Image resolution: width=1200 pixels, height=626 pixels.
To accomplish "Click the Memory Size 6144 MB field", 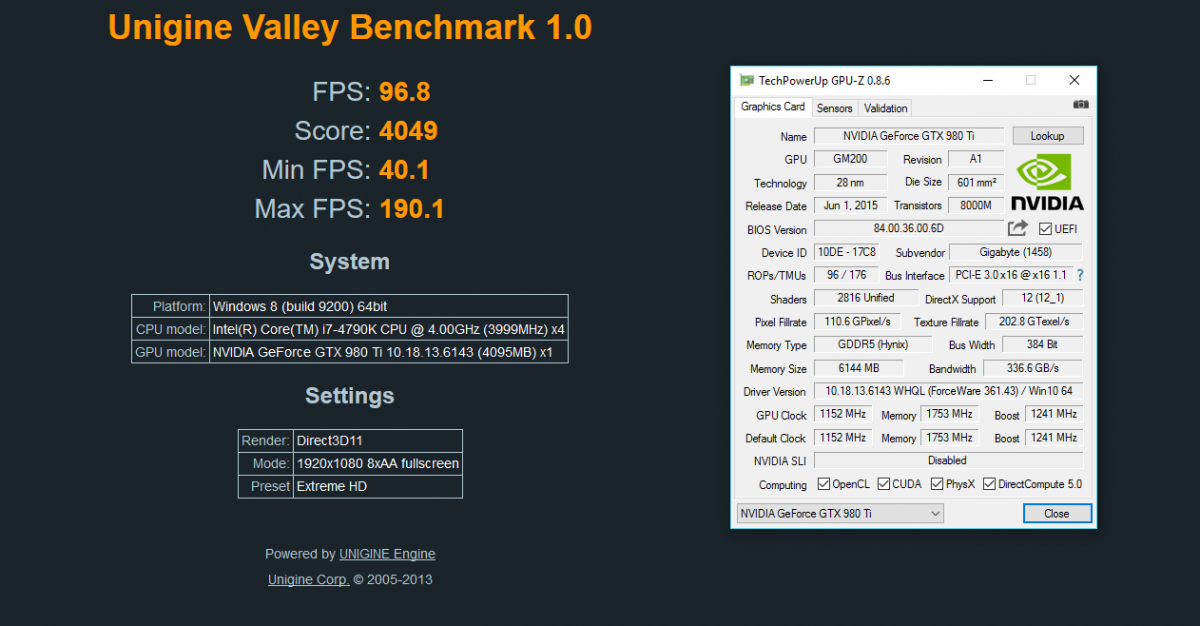I will 859,368.
